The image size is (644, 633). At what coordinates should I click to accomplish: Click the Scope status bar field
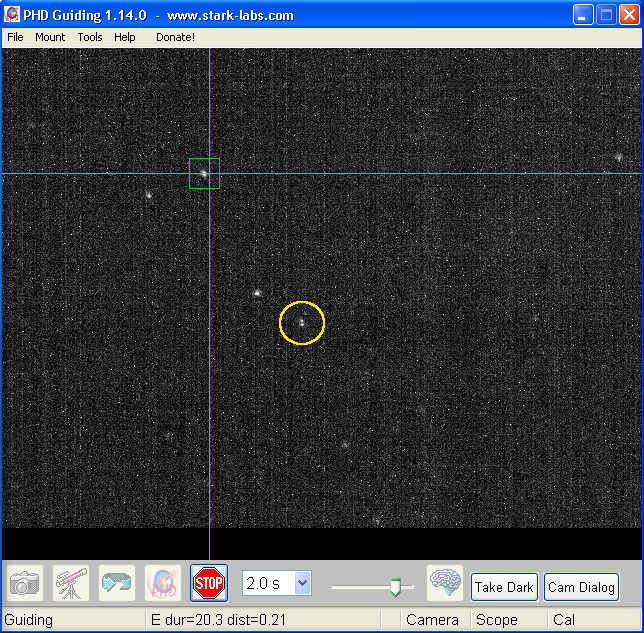coord(497,620)
